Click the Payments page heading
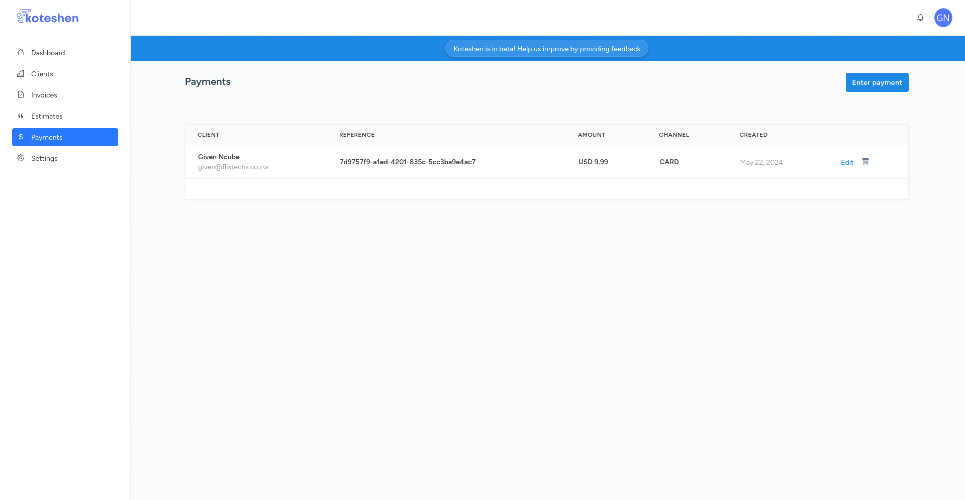Image resolution: width=965 pixels, height=500 pixels. point(207,82)
